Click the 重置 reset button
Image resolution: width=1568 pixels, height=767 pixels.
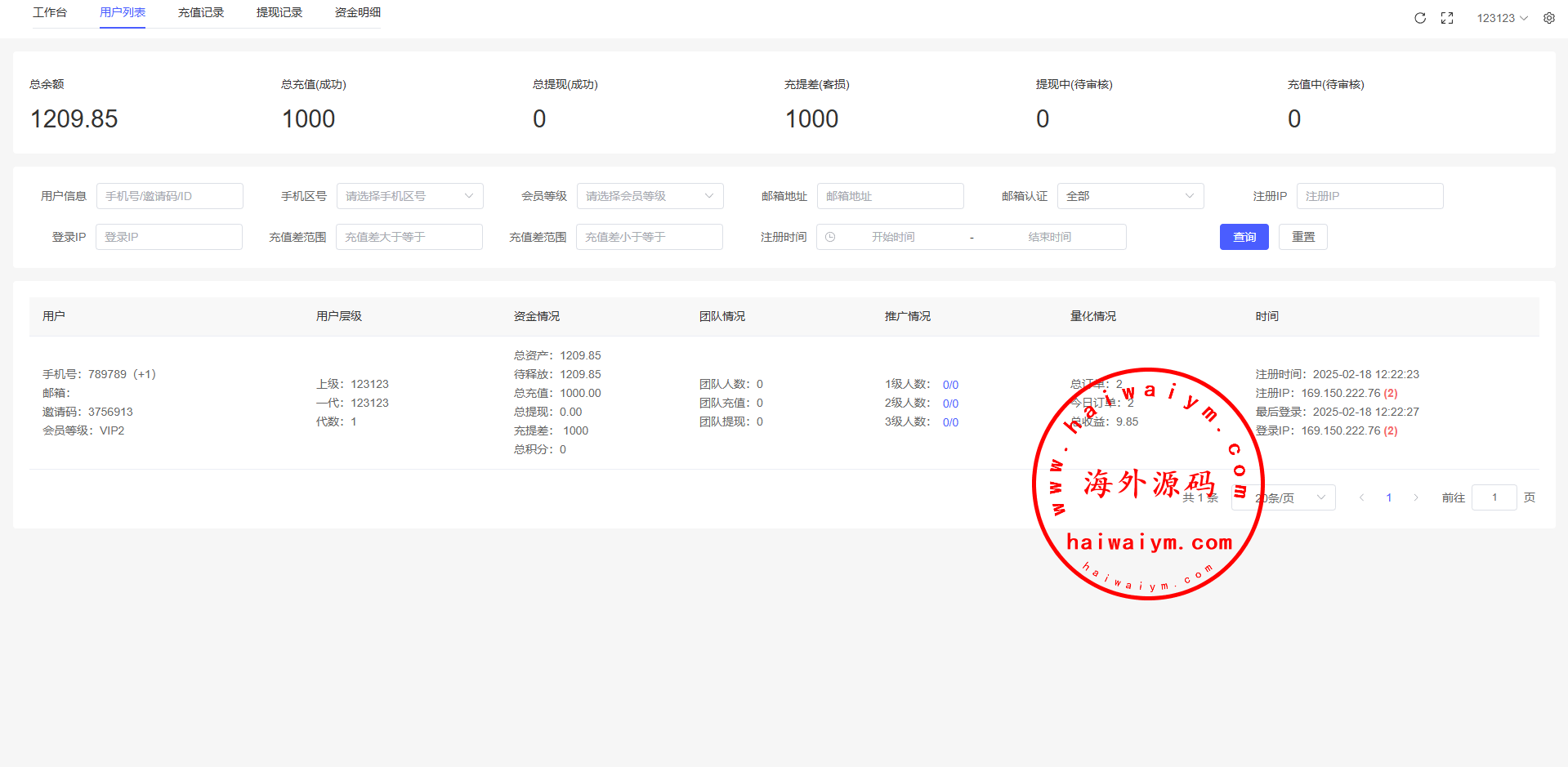[1302, 237]
